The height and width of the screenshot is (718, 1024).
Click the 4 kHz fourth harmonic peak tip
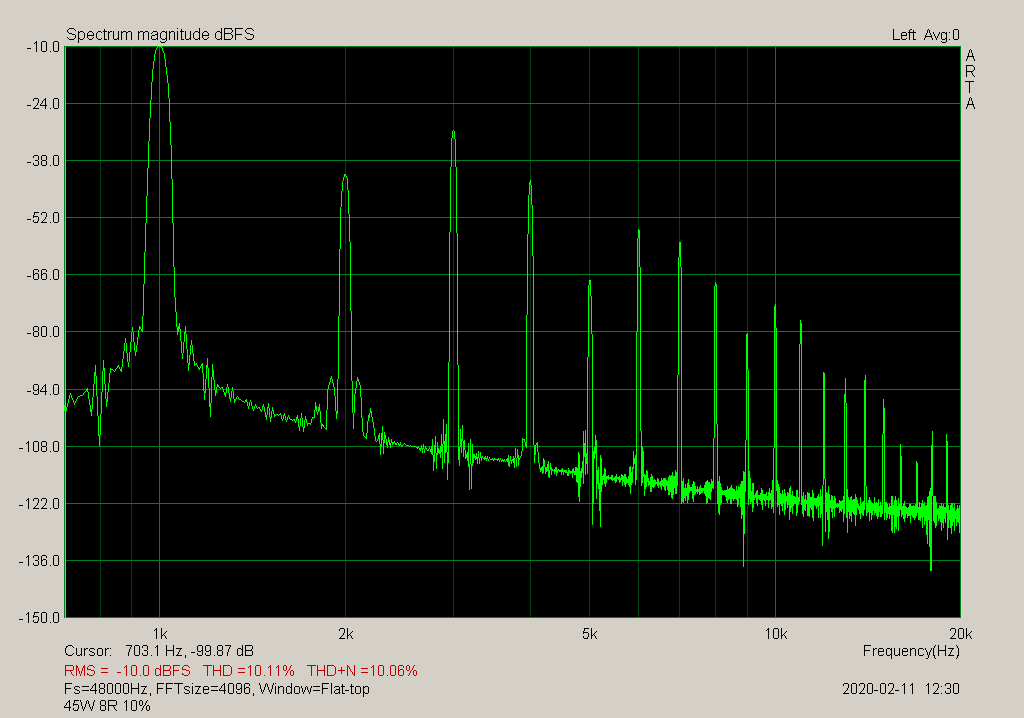point(530,183)
